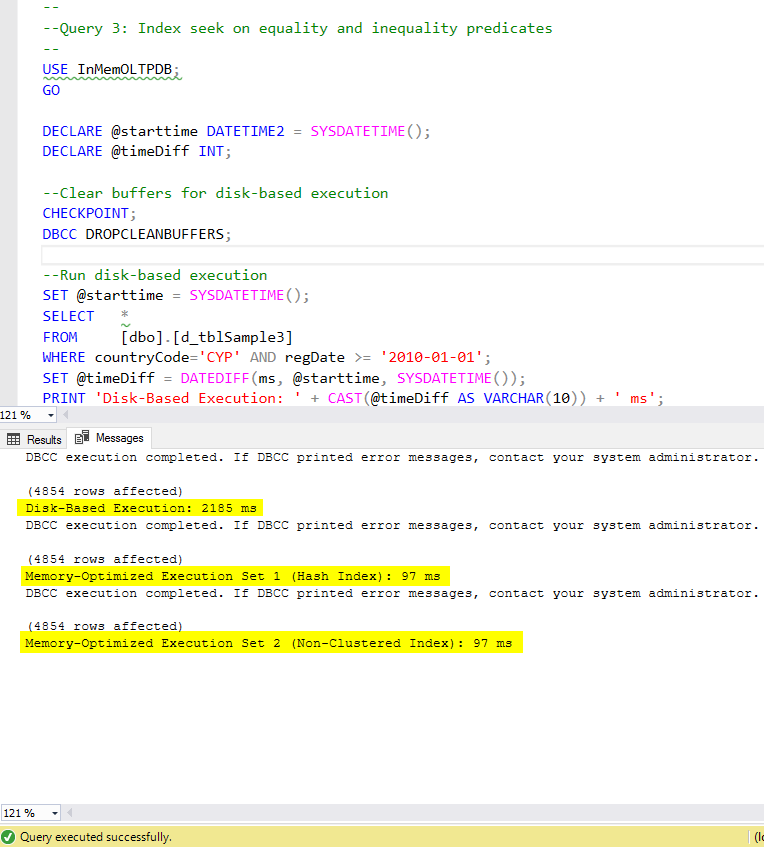Click the green success checkmark icon
Image resolution: width=764 pixels, height=847 pixels.
8,837
